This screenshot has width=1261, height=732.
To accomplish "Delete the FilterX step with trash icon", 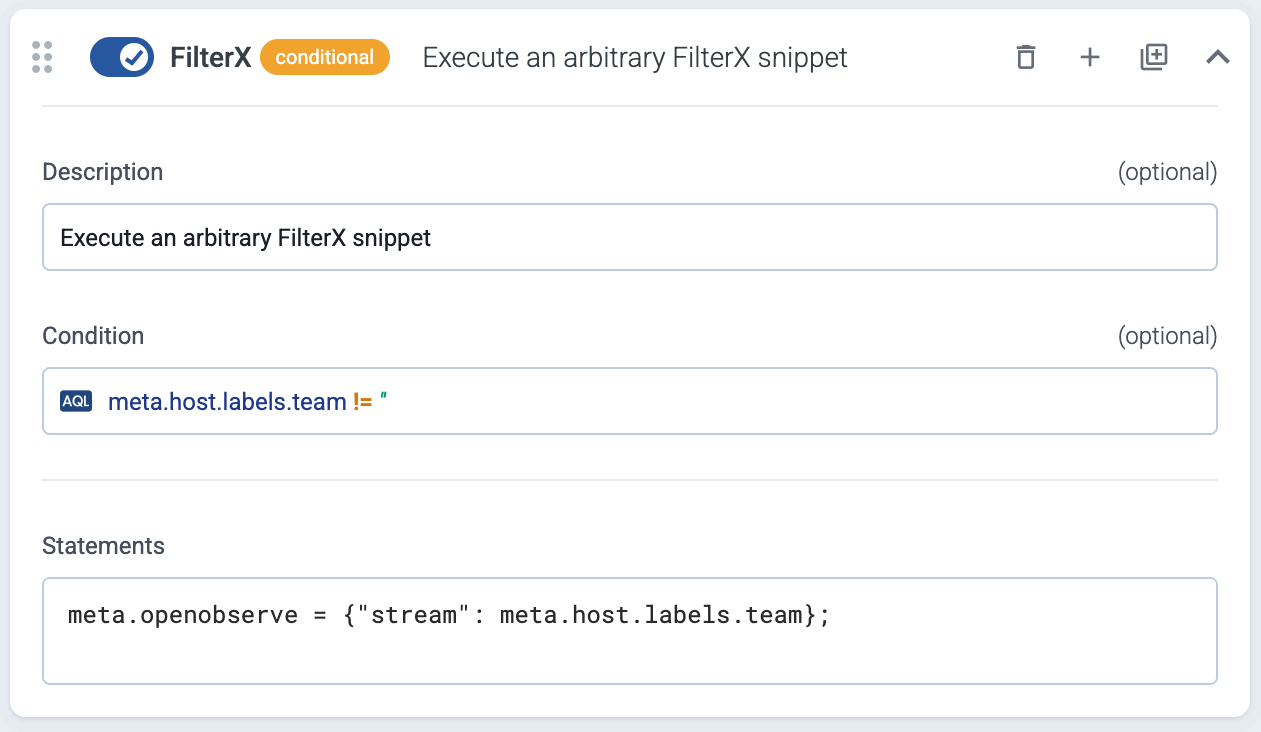I will 1025,57.
